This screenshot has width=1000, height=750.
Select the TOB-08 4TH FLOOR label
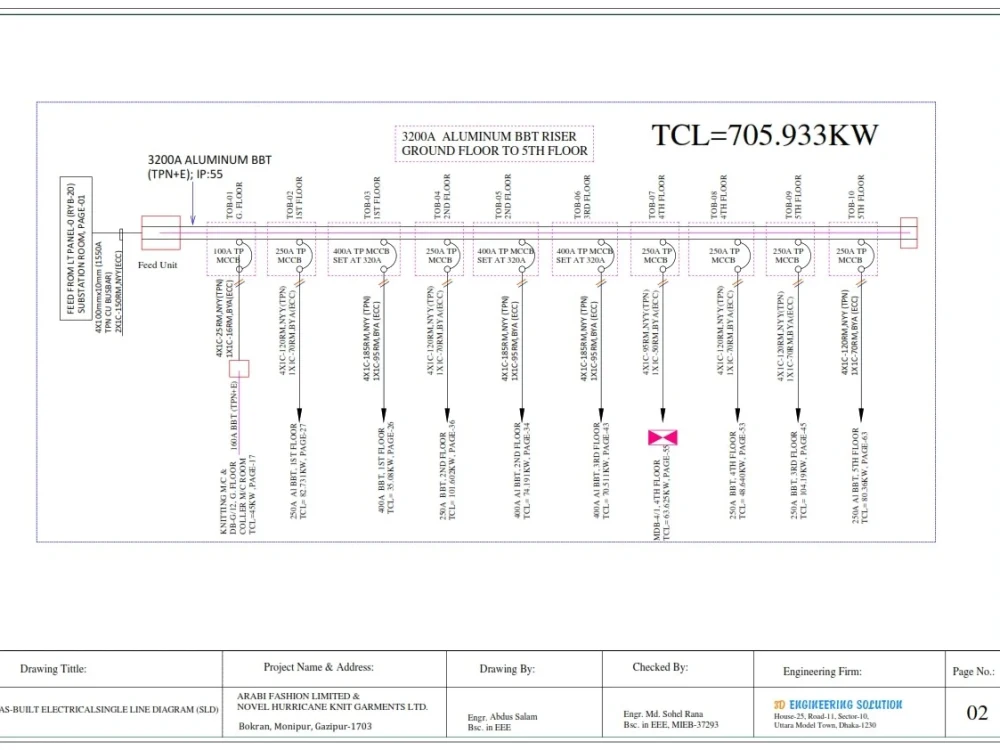coord(718,197)
